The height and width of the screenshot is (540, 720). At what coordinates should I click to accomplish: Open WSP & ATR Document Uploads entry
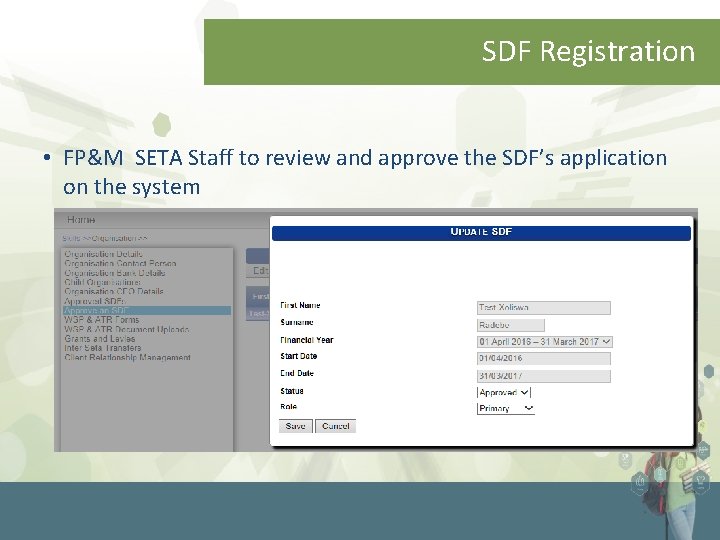tap(127, 329)
